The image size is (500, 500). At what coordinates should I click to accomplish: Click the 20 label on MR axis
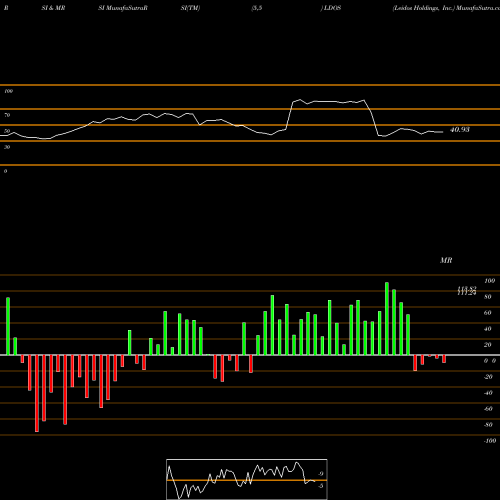pos(488,345)
